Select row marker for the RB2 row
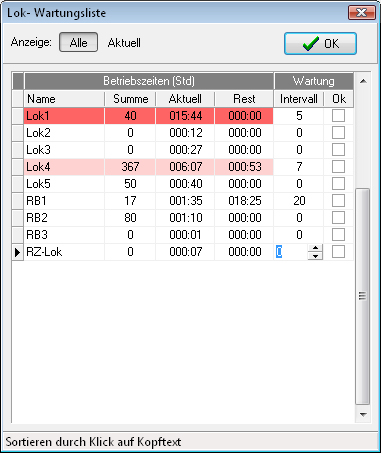The image size is (381, 453). pos(18,218)
